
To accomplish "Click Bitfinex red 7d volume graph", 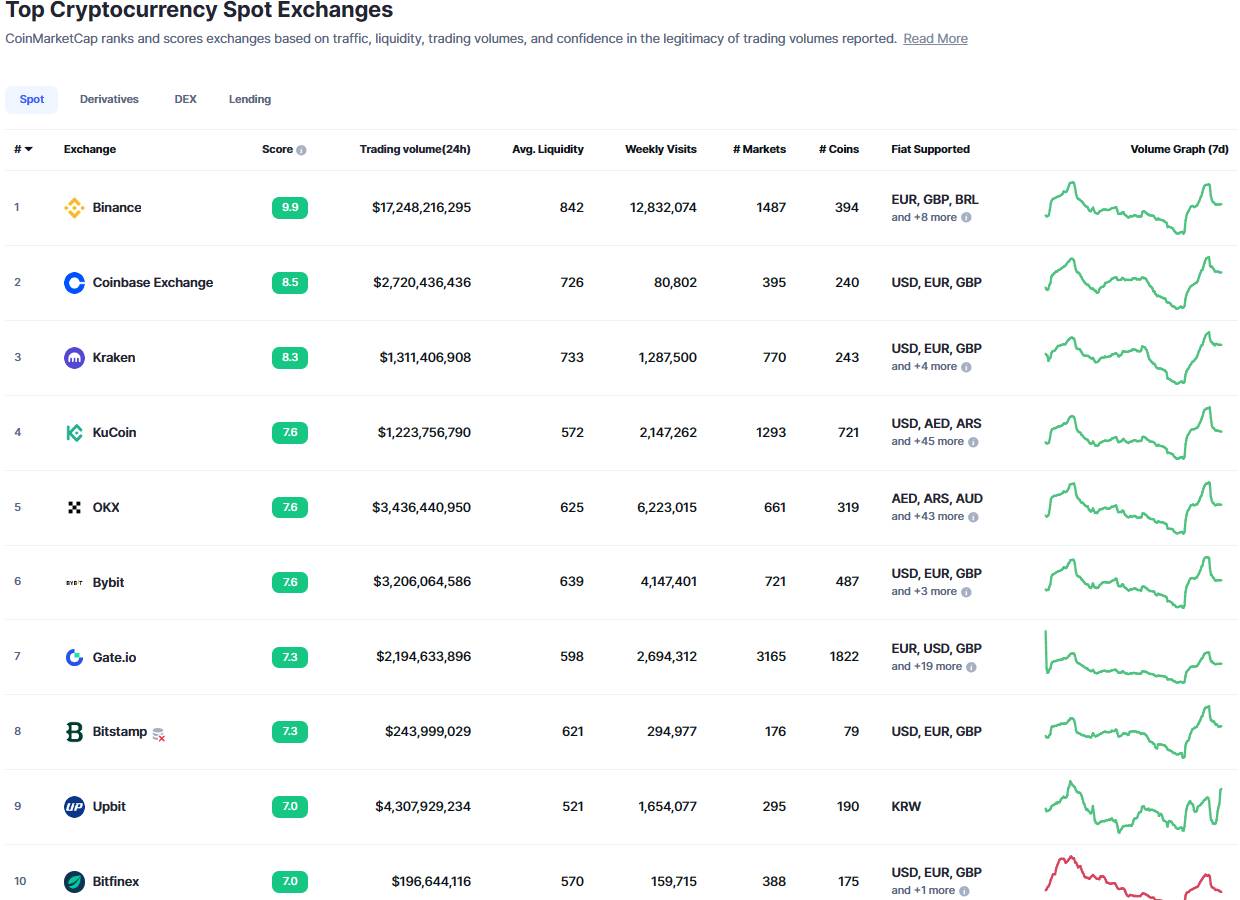I will [x=1134, y=877].
